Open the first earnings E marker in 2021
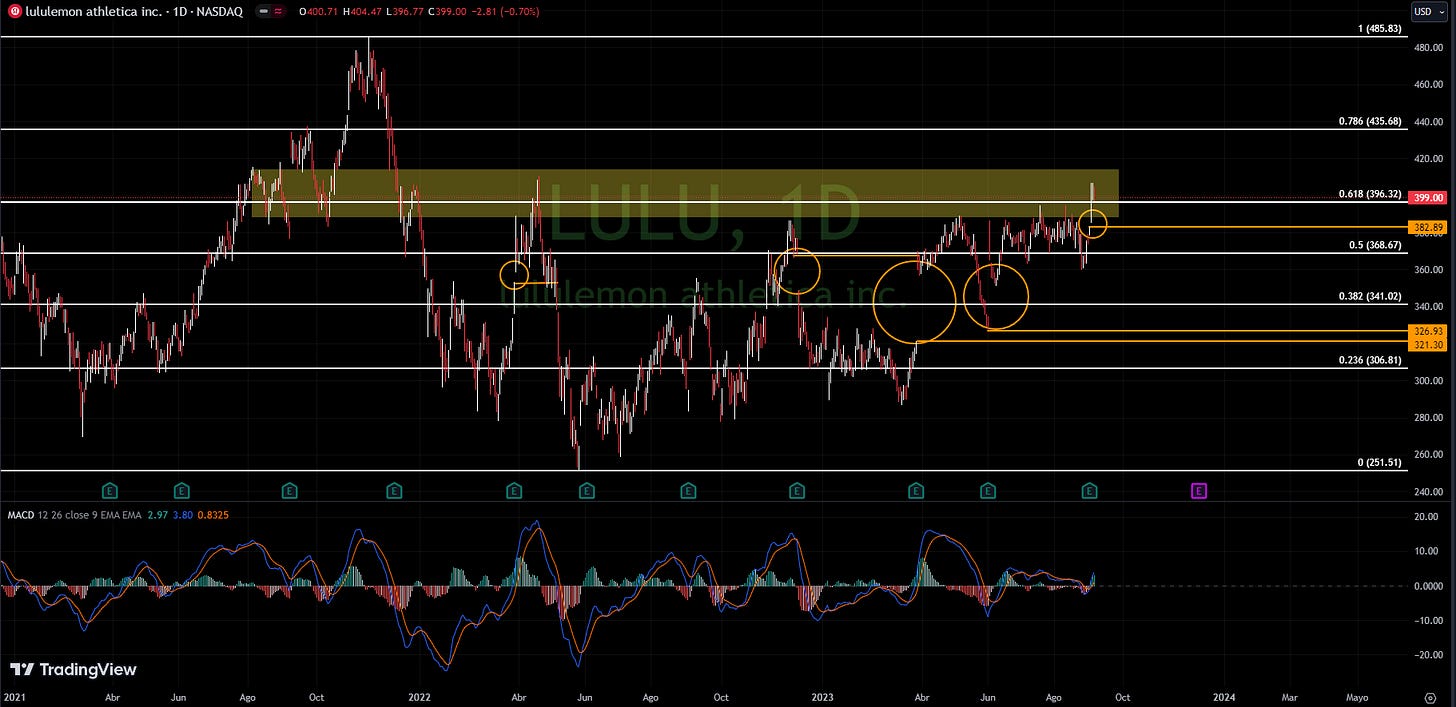Screen dimensions: 1456x707 pos(111,490)
